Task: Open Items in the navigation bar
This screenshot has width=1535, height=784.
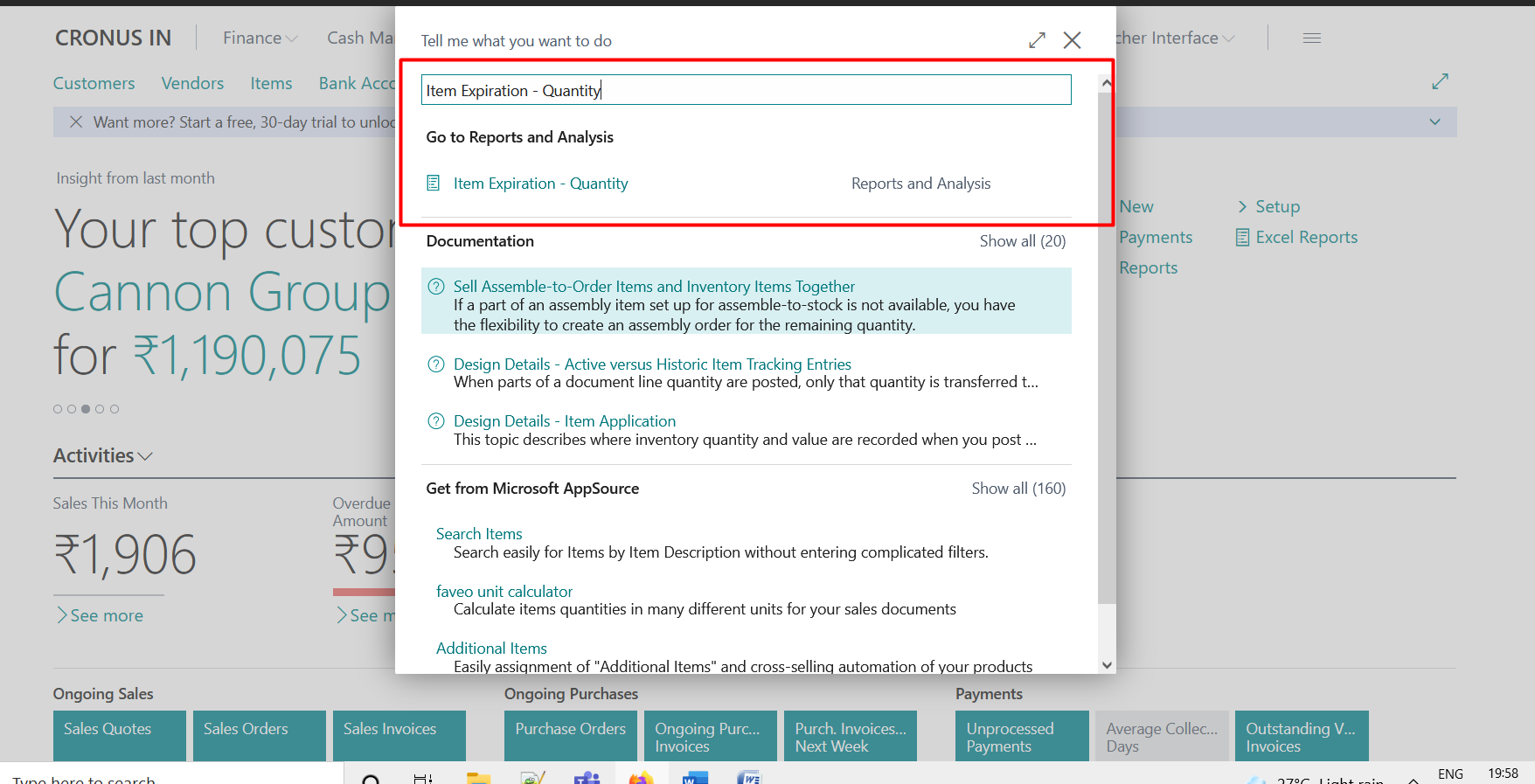Action: [x=271, y=84]
